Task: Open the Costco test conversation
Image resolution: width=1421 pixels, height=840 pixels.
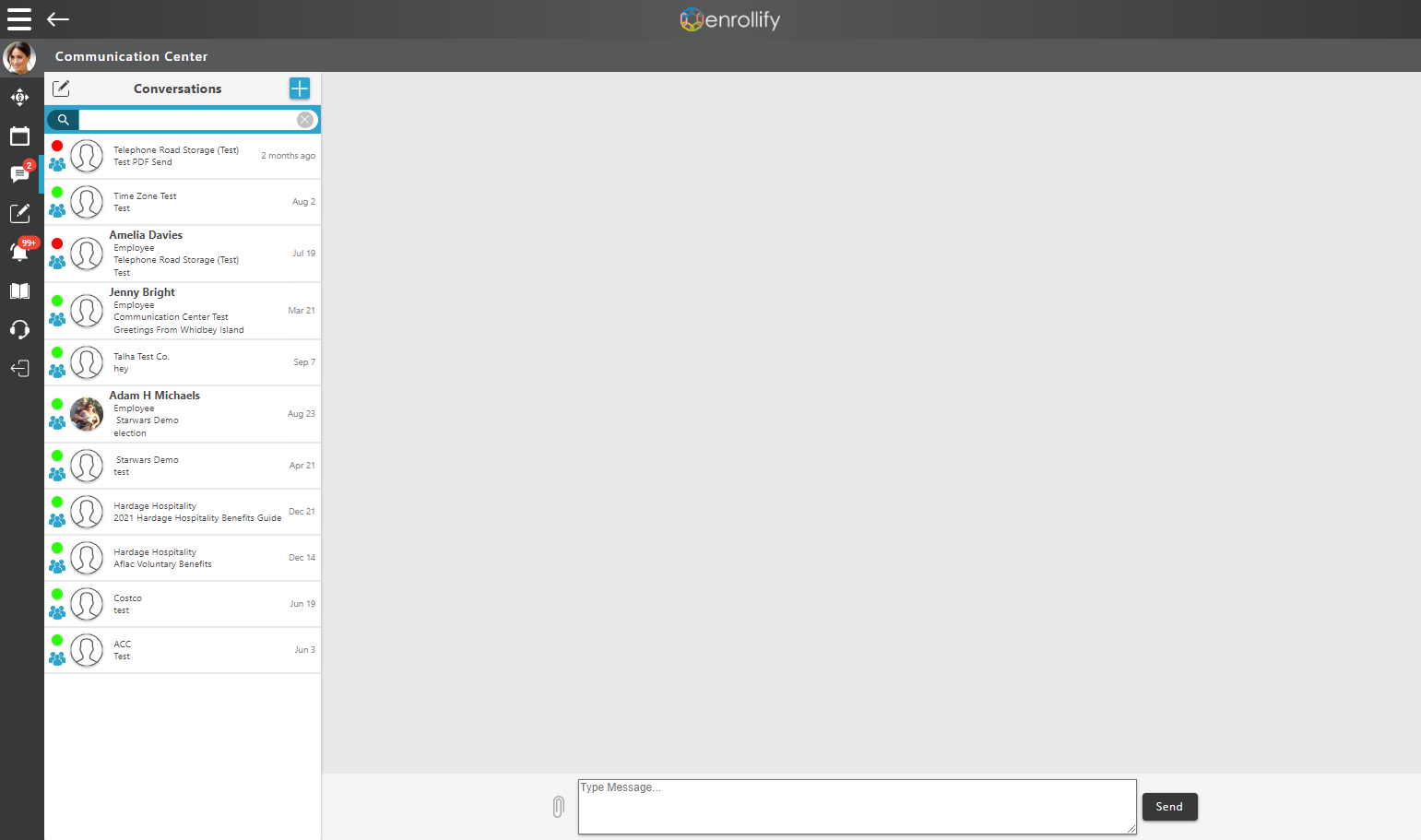Action: (183, 604)
